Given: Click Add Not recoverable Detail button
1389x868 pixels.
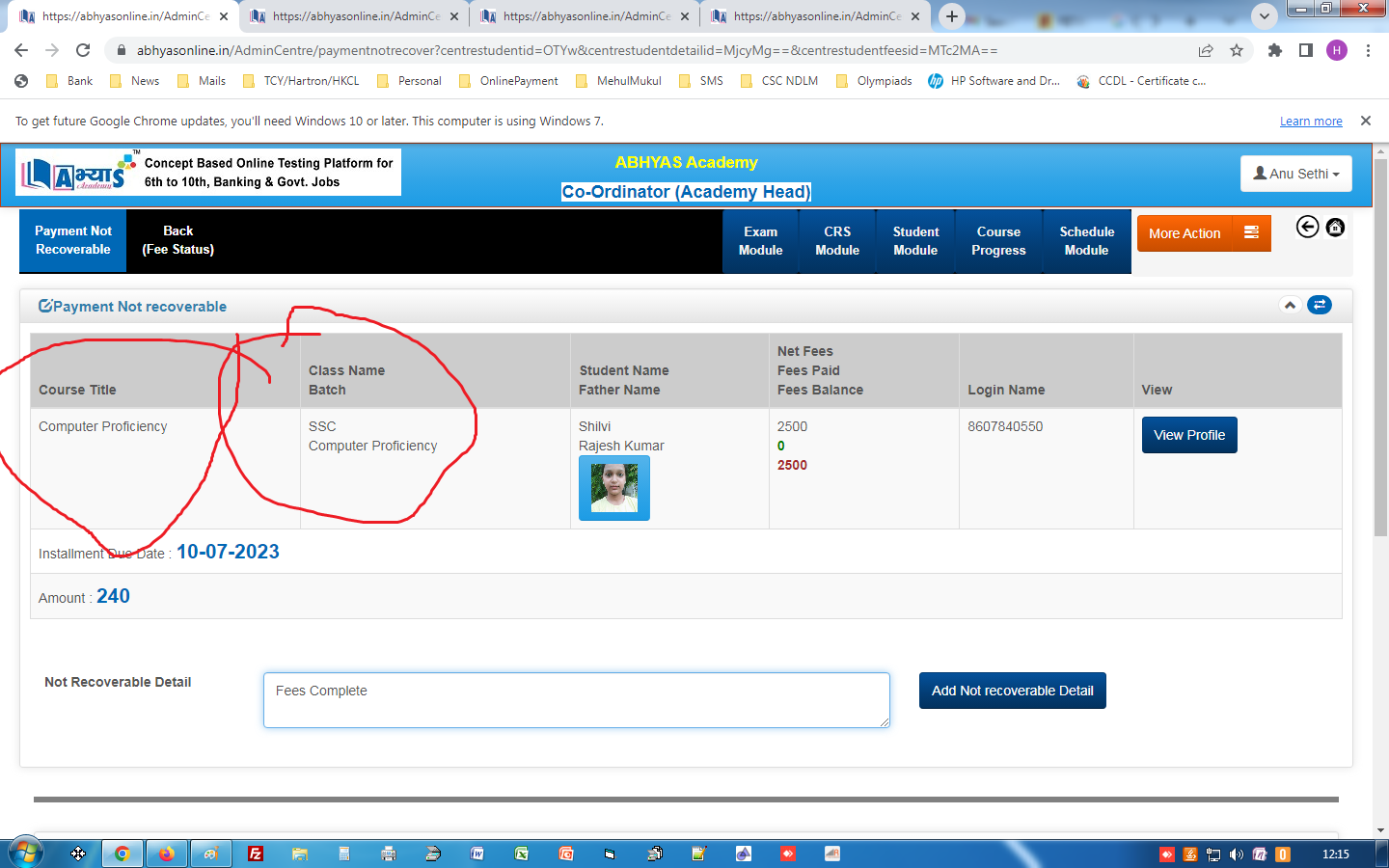Looking at the screenshot, I should [x=1012, y=691].
